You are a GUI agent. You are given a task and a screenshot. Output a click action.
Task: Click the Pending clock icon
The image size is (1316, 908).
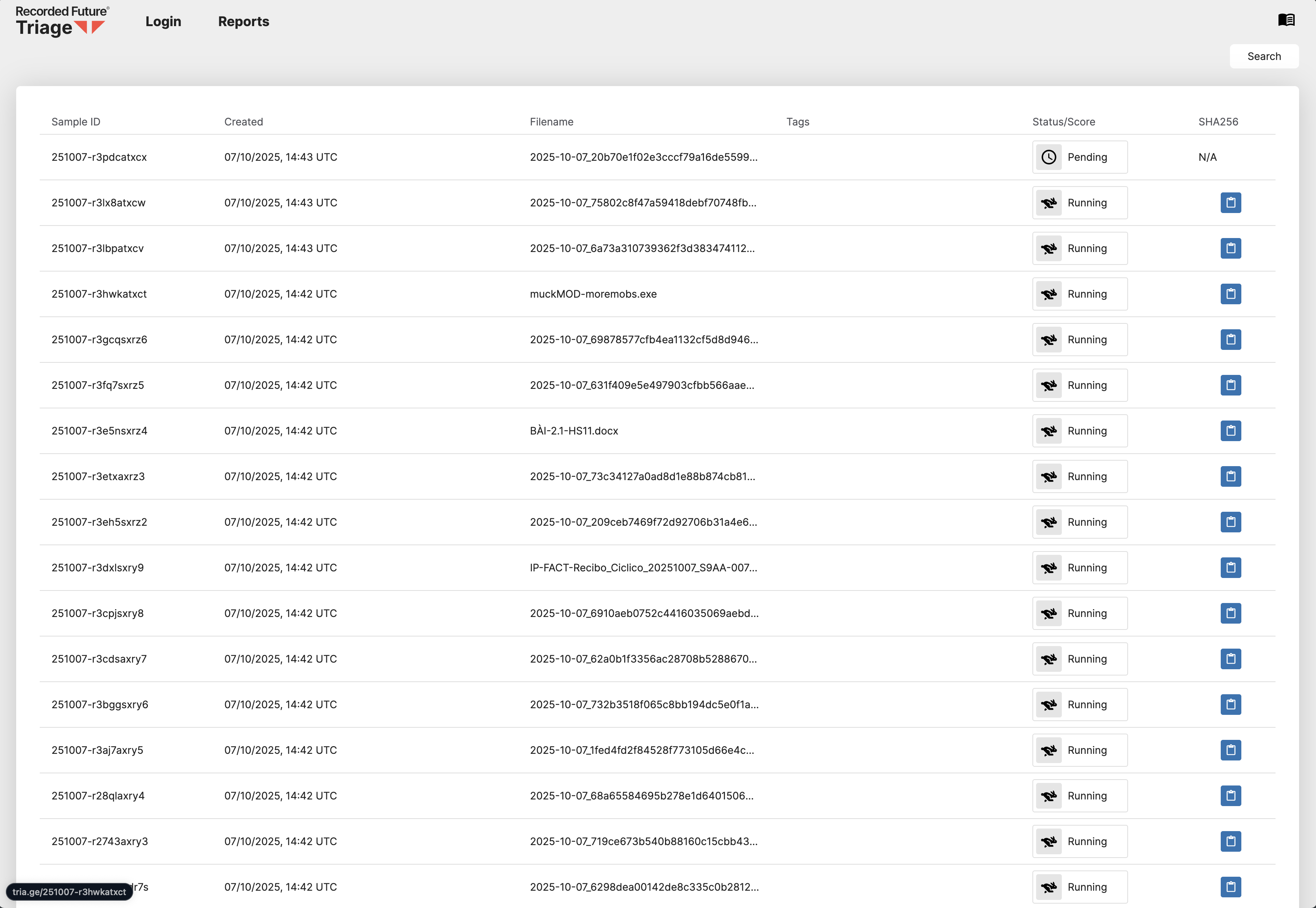pyautogui.click(x=1049, y=157)
